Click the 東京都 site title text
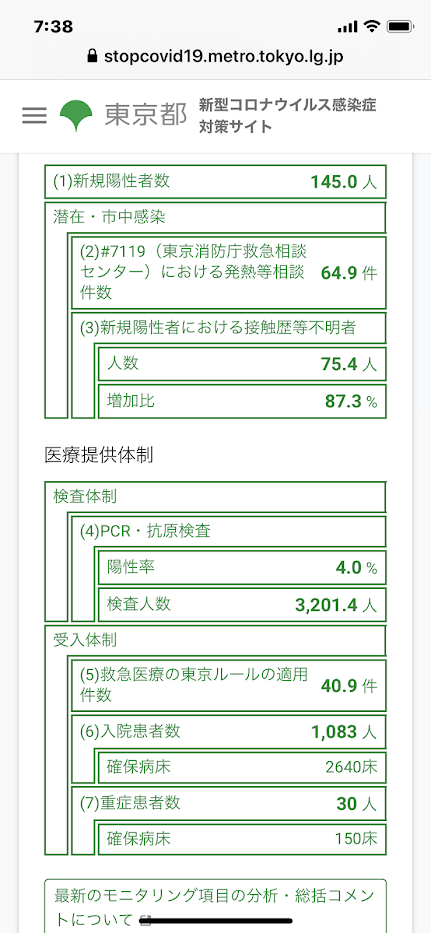The width and height of the screenshot is (431, 933). tap(145, 116)
